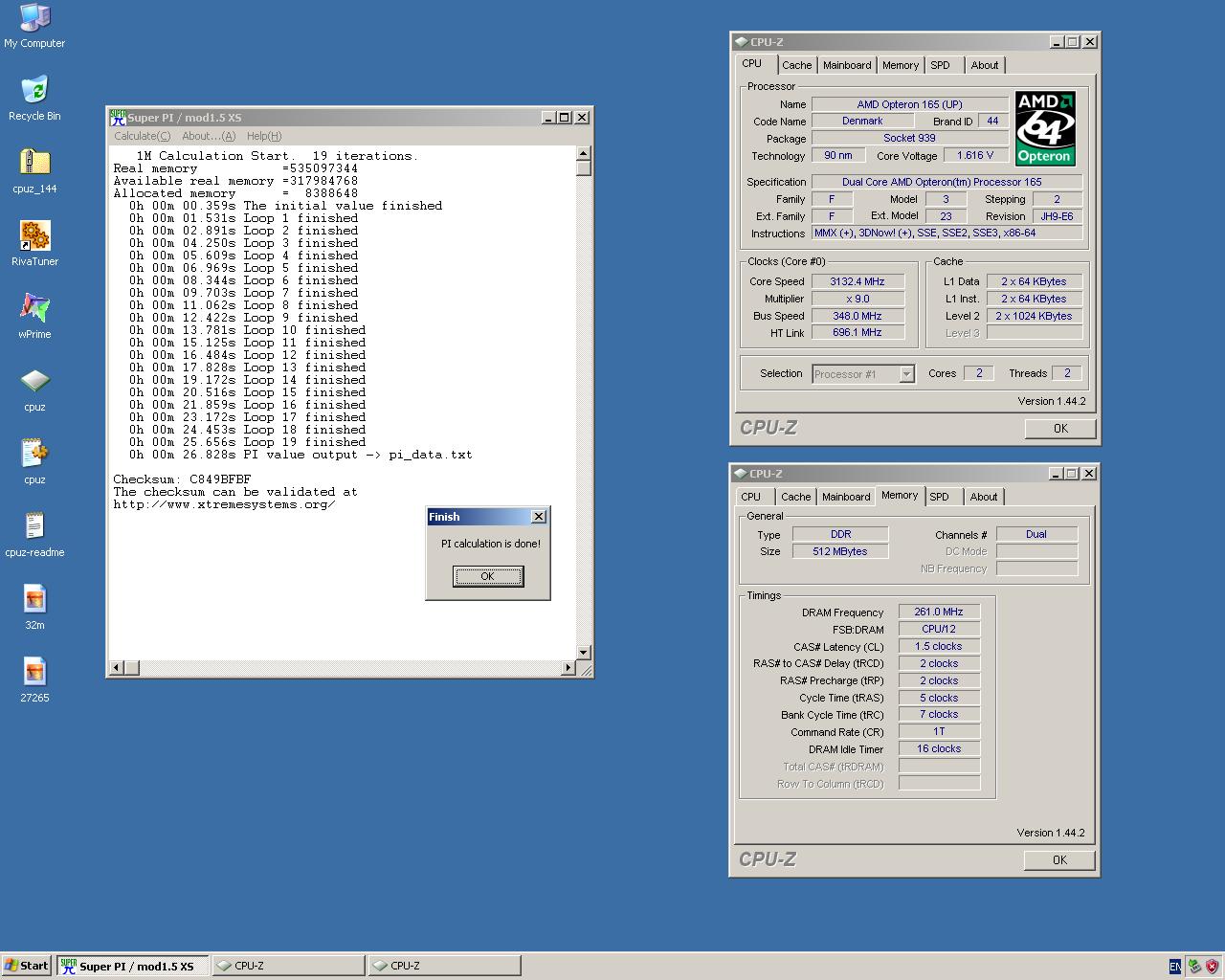Click the memory Size 512 MBytes field
The height and width of the screenshot is (980, 1225).
pos(840,551)
